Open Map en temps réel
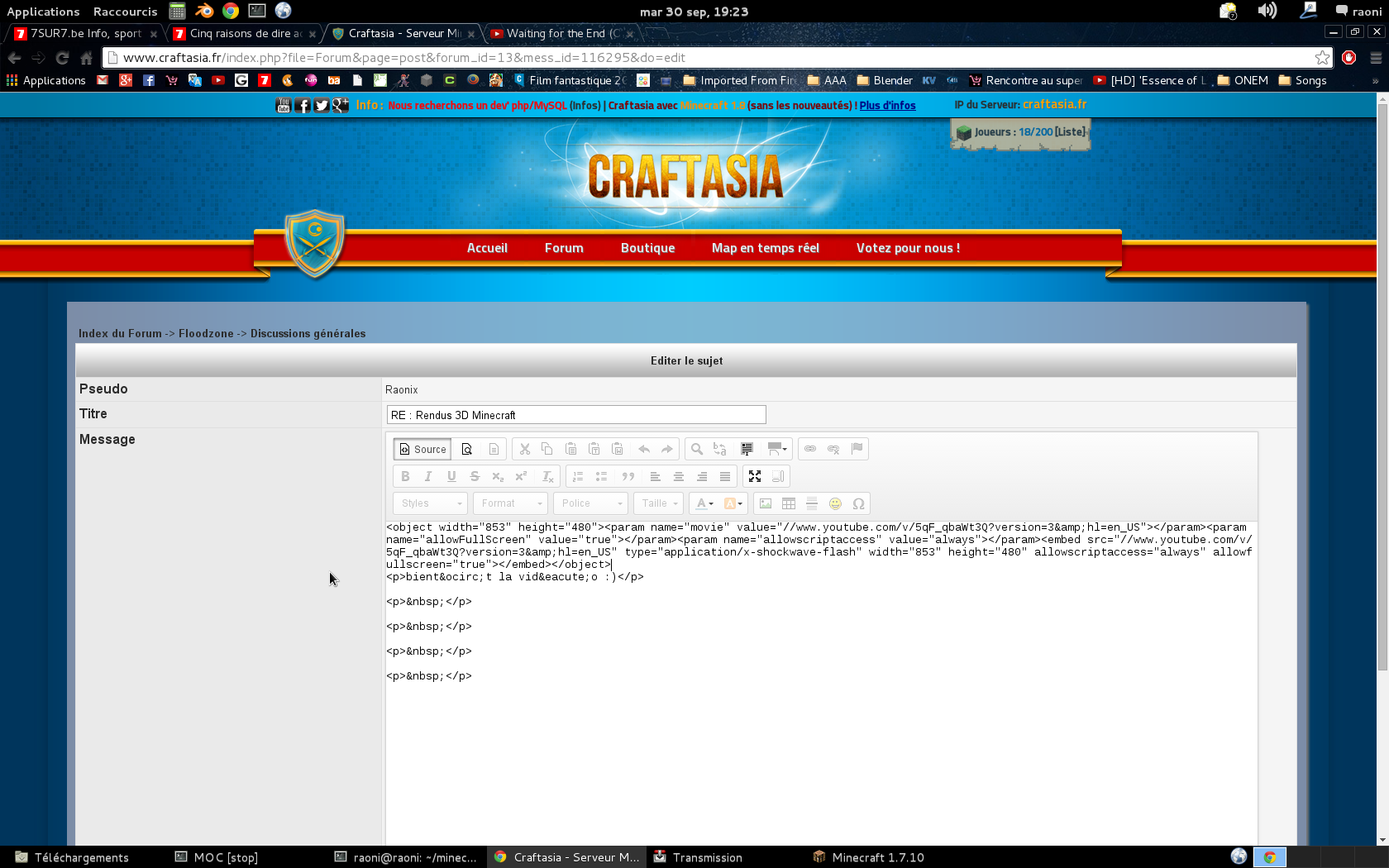Screen dimensions: 1389x868 [766, 248]
